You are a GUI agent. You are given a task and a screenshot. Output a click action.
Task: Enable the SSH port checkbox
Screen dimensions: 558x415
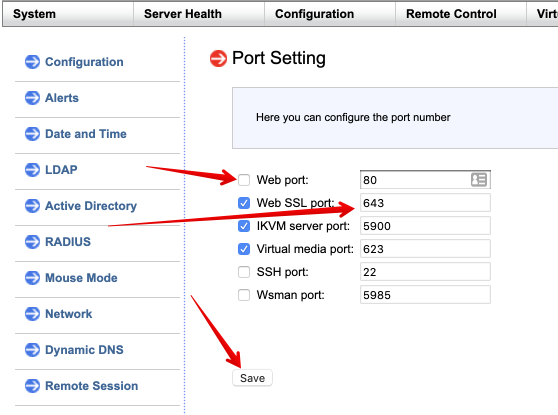(244, 272)
